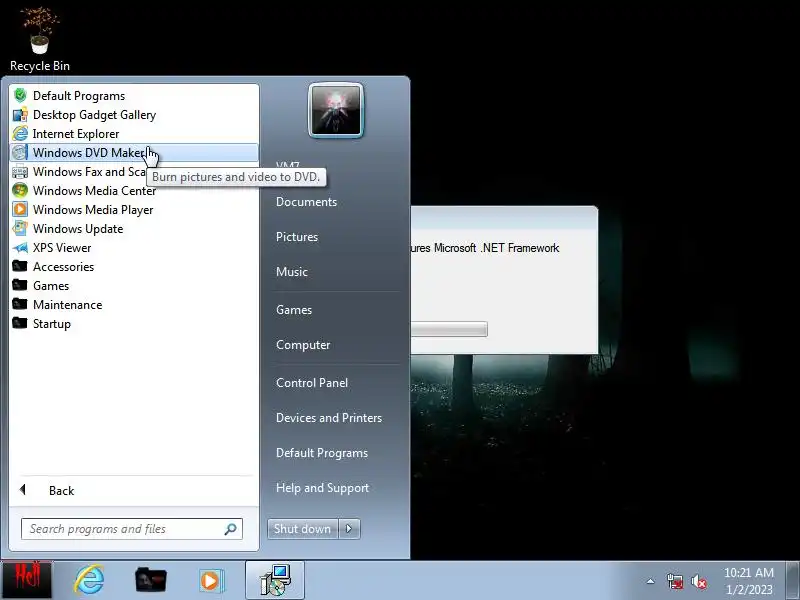Click the installer icon on the taskbar
This screenshot has height=600, width=800.
click(x=276, y=580)
